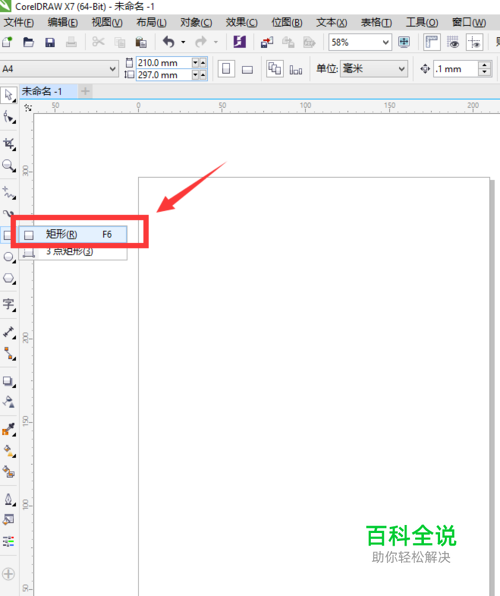Screen dimensions: 500x596
Task: Select the Drop Shadow tool
Action: 9,381
